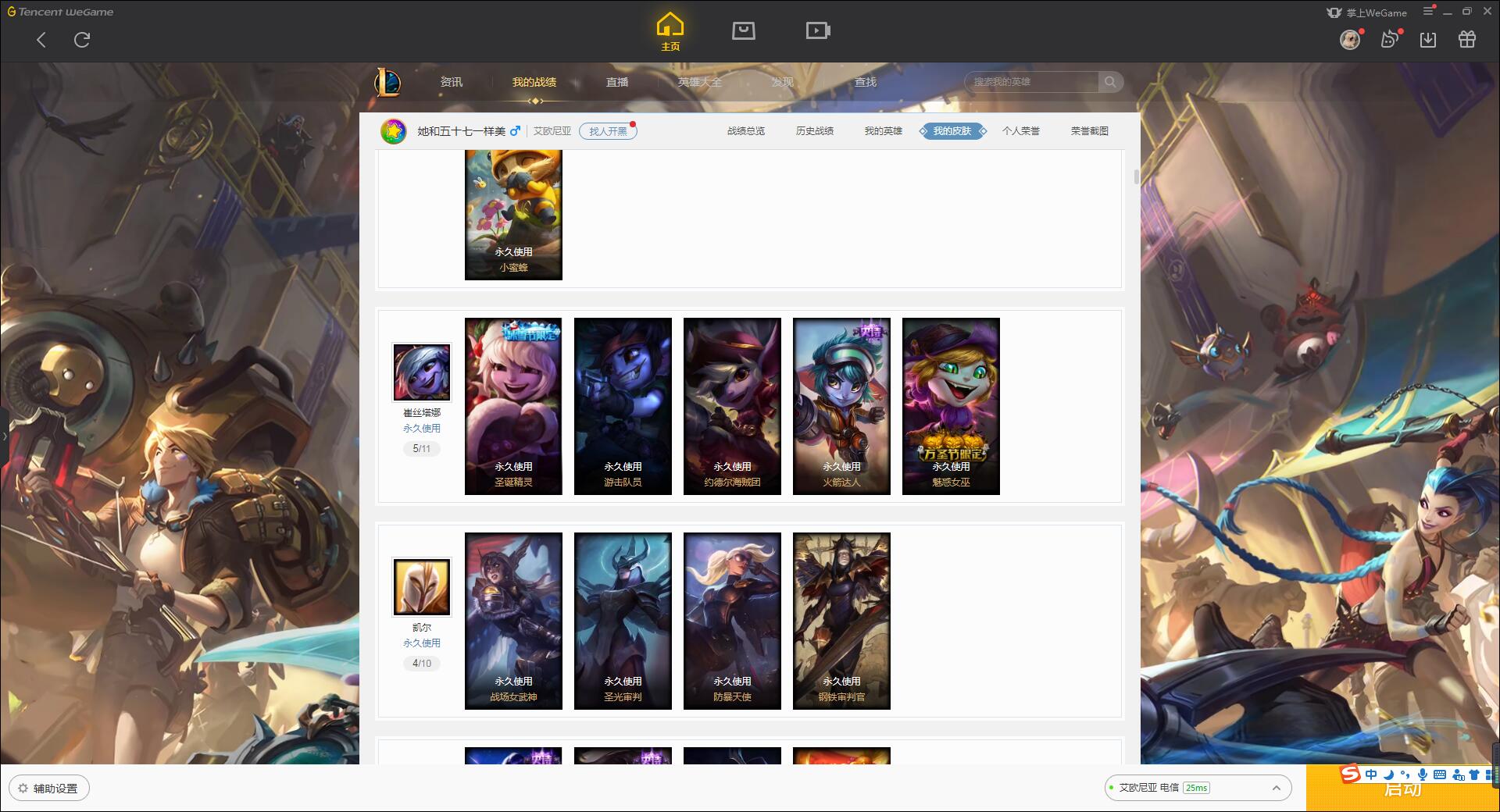Click the 凯尔 champion portrait
Screen dimensions: 1500x812
[x=422, y=587]
